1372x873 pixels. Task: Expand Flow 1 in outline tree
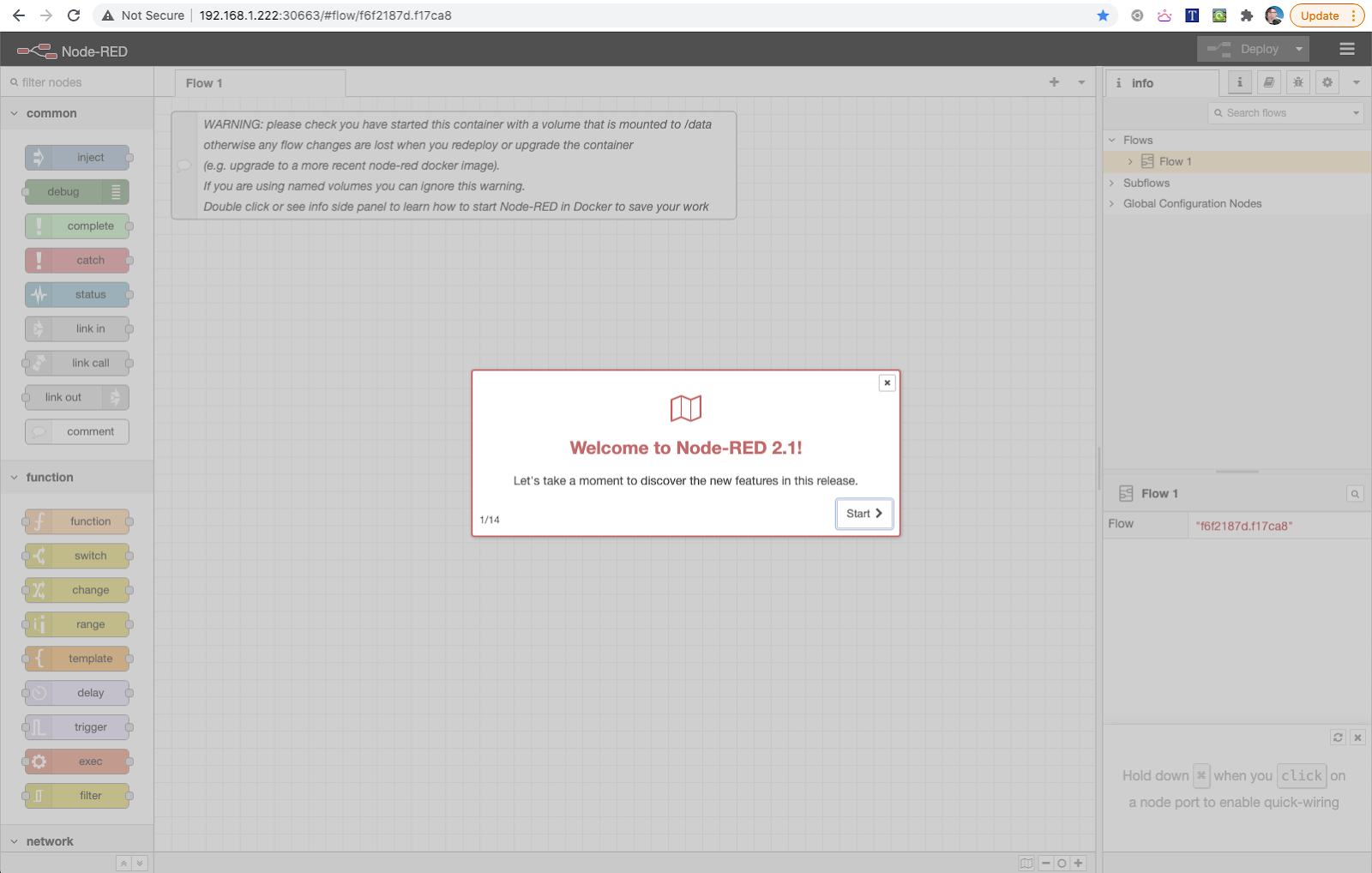pos(1130,161)
